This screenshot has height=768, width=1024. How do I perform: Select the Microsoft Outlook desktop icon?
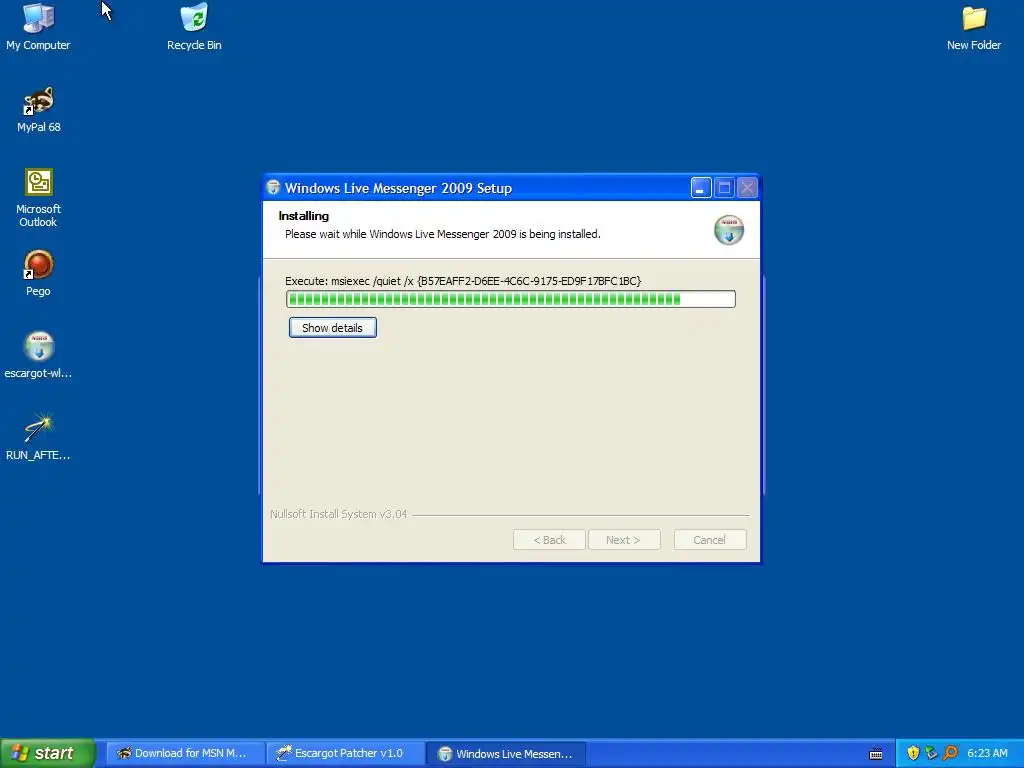pos(39,197)
